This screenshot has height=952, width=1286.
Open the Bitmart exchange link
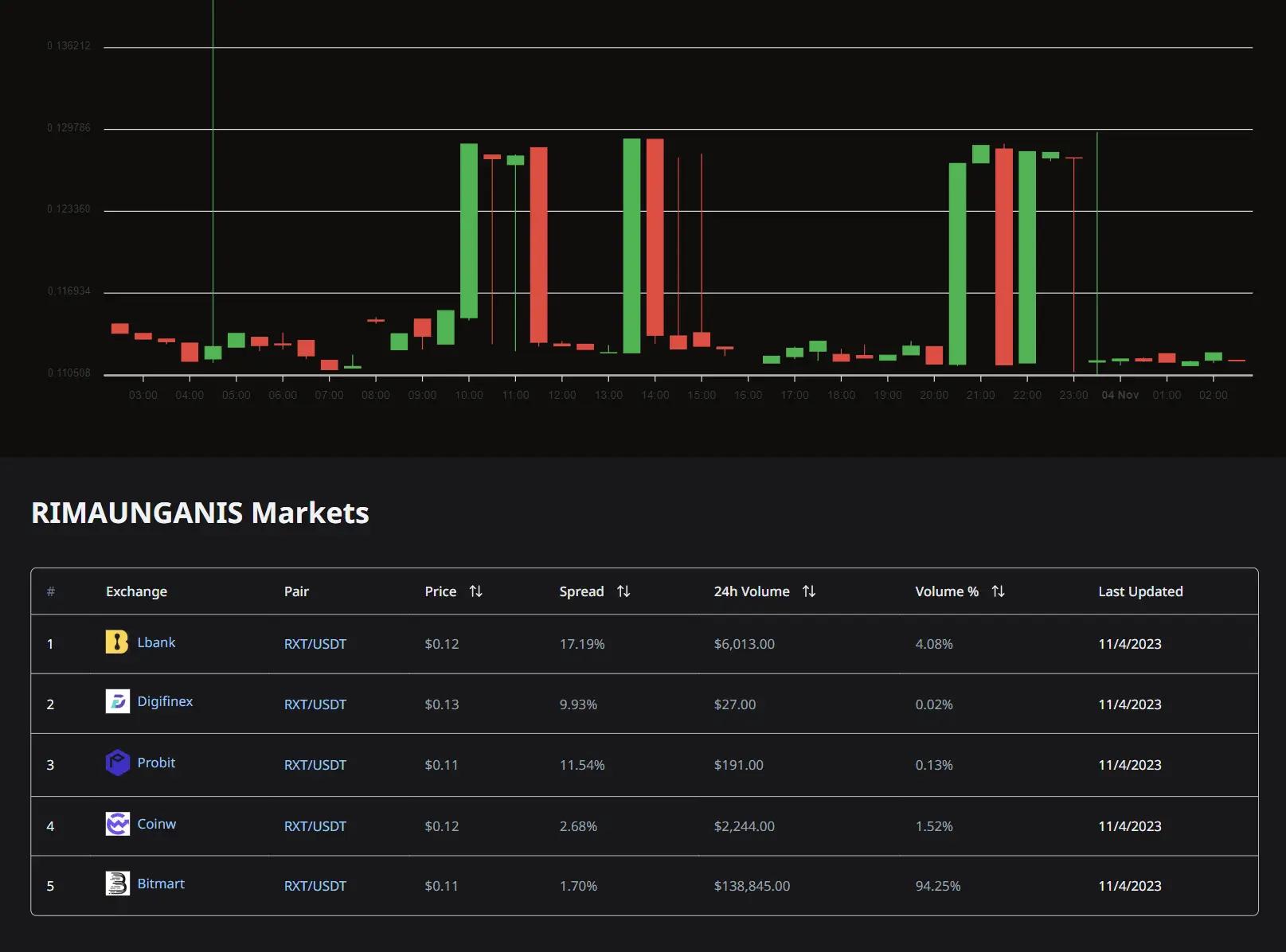161,884
